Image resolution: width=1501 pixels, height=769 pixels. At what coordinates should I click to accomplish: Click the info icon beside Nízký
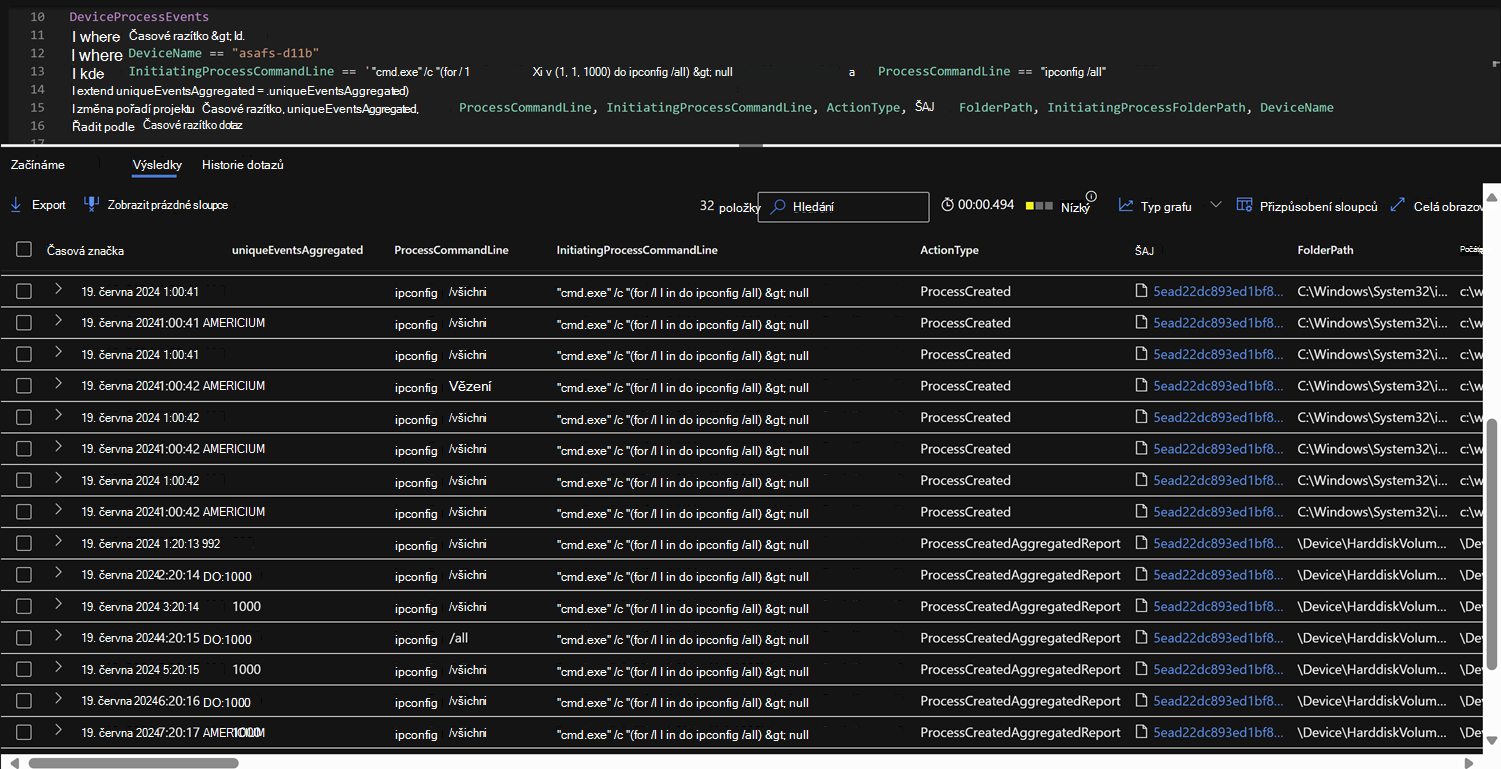point(1091,197)
